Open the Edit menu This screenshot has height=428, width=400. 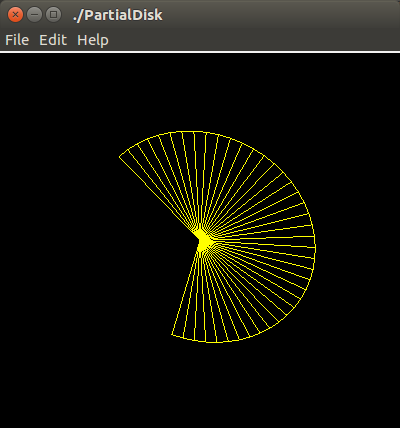(53, 40)
